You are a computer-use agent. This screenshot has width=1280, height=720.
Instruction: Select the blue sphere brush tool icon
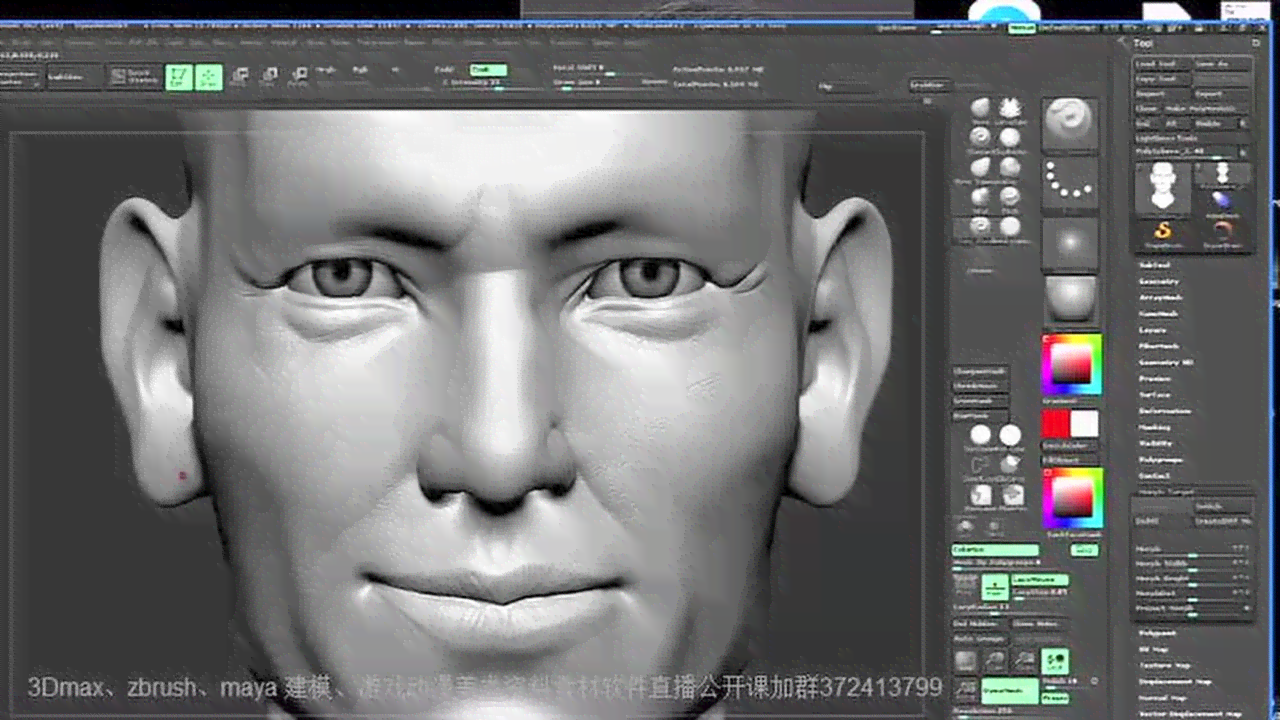pyautogui.click(x=1222, y=203)
